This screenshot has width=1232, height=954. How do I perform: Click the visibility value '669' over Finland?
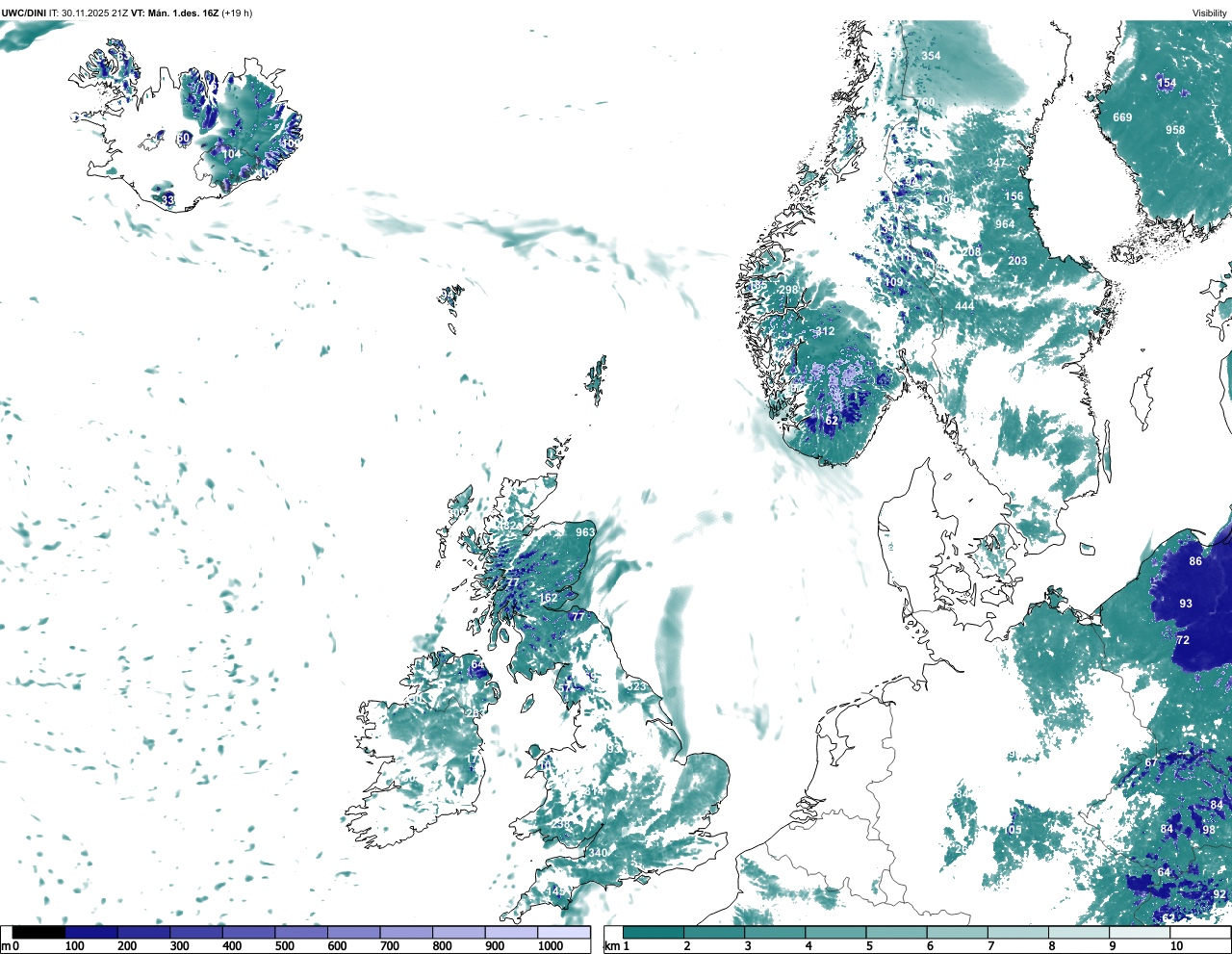[1122, 117]
